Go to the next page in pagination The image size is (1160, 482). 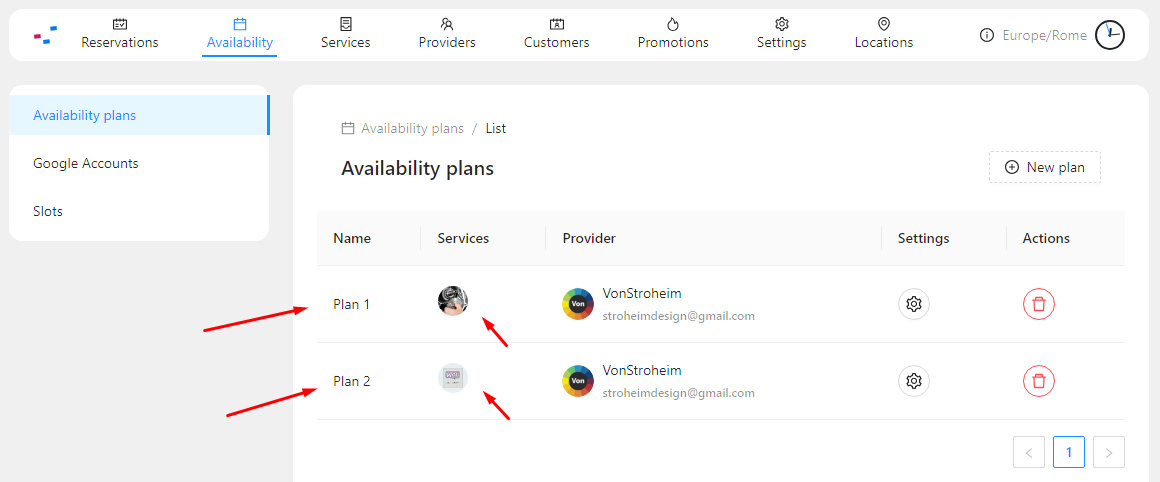click(x=1109, y=452)
